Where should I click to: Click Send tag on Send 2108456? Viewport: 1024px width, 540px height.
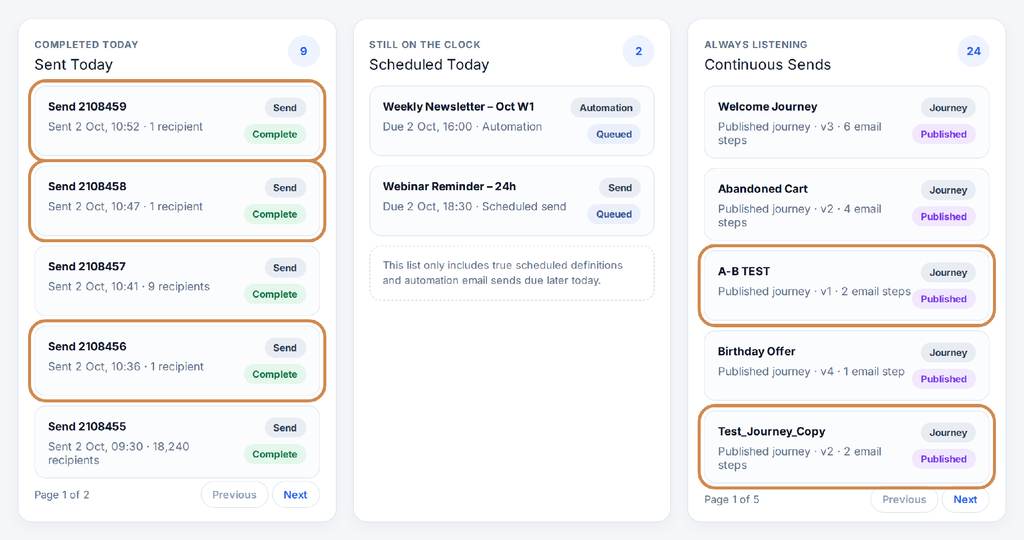[285, 348]
